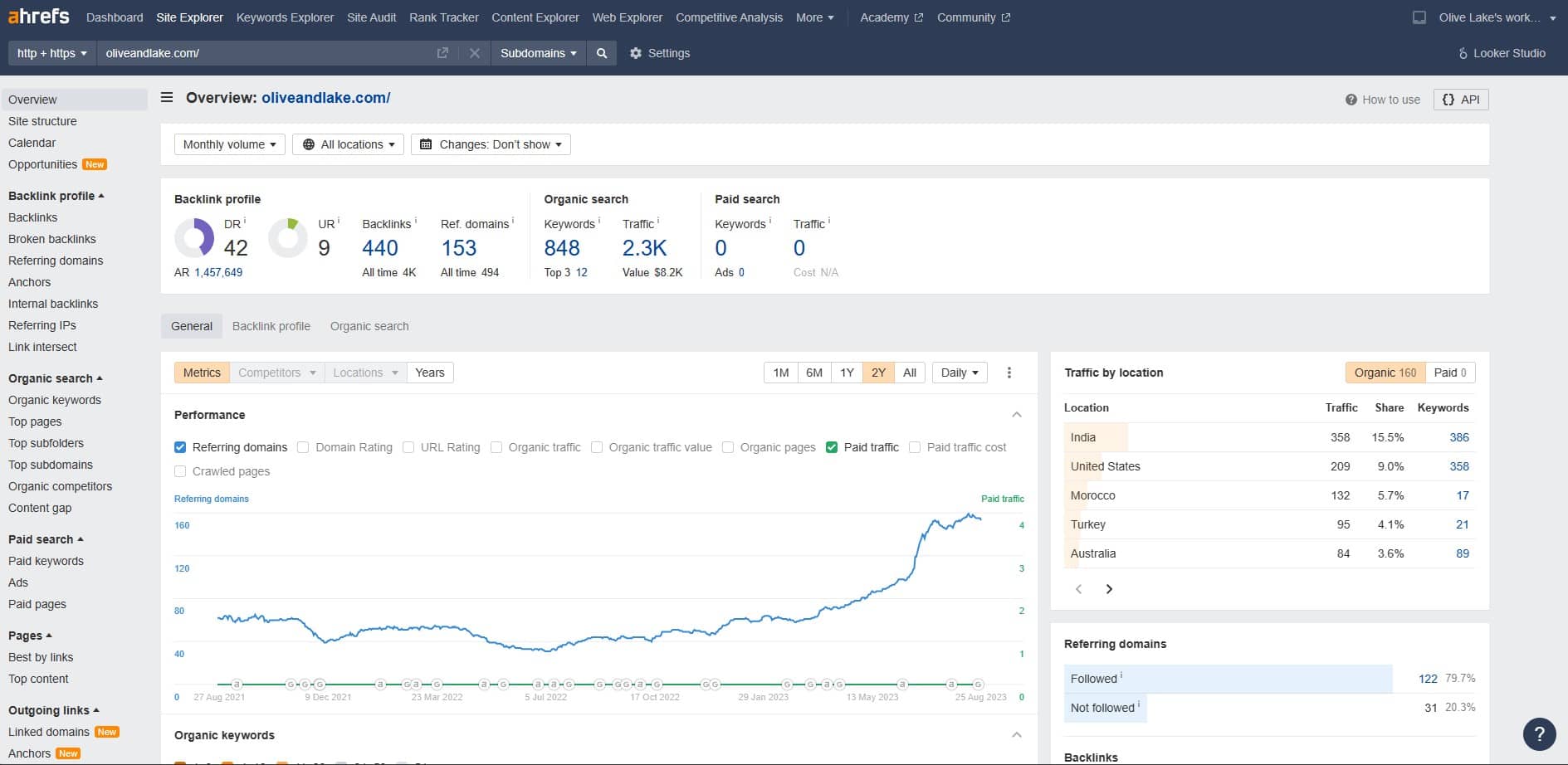The height and width of the screenshot is (765, 1568).
Task: Click the How to use help icon
Action: click(1351, 99)
